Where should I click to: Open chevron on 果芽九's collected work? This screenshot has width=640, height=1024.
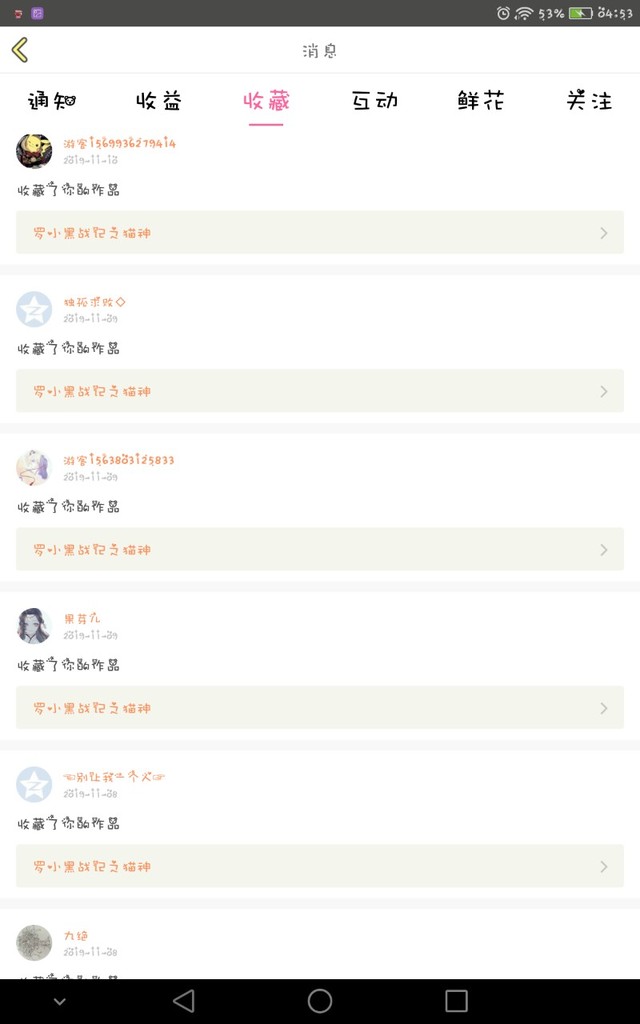603,709
